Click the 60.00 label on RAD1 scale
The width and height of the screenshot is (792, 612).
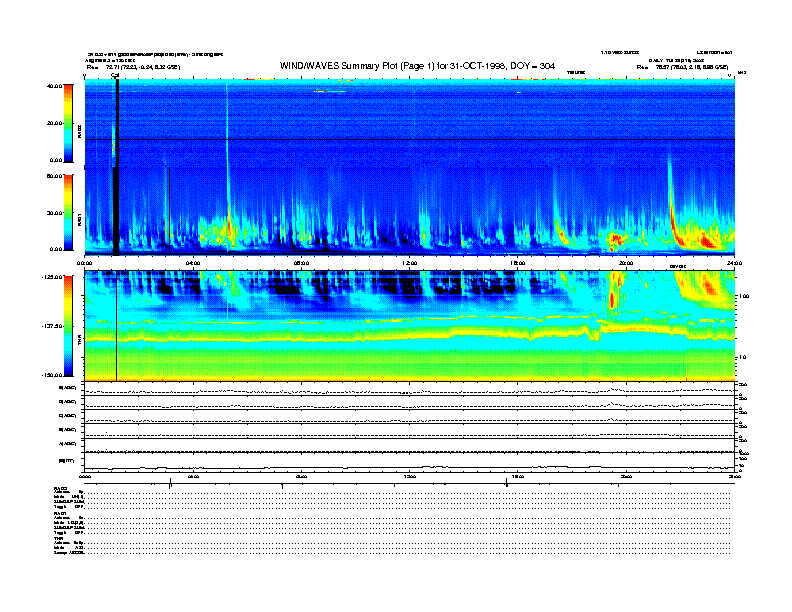point(54,176)
